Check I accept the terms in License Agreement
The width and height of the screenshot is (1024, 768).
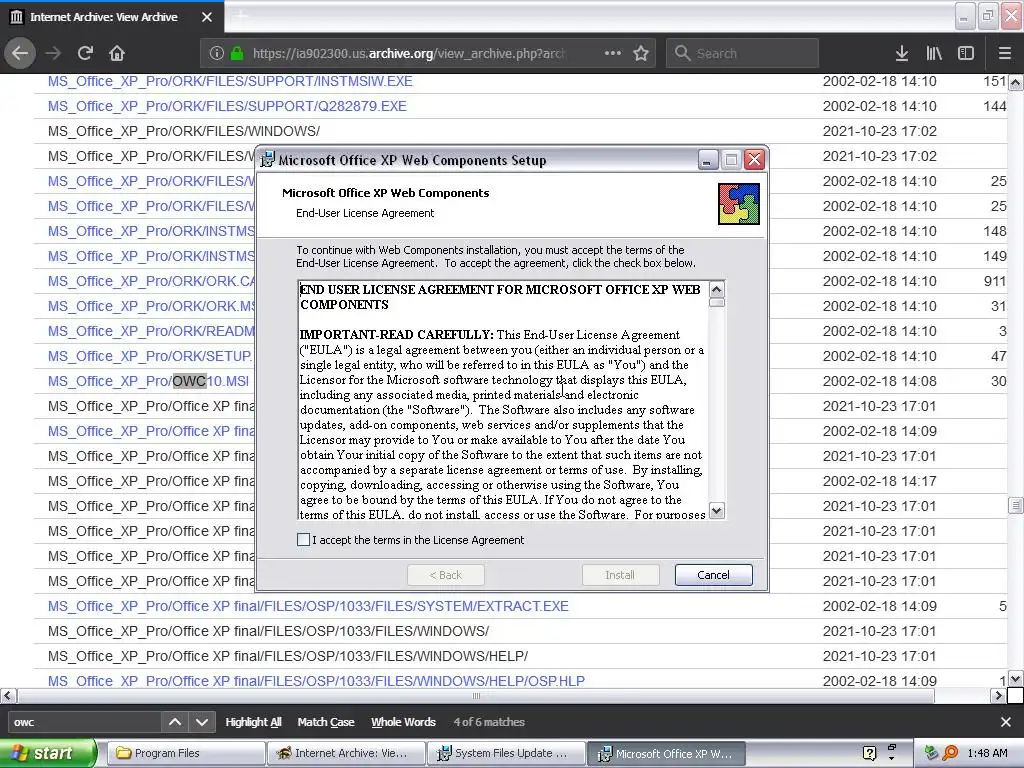(303, 539)
